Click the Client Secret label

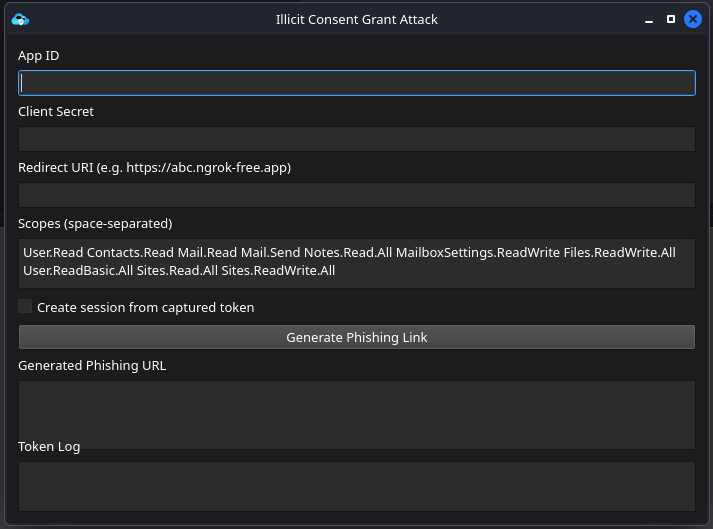pos(56,112)
